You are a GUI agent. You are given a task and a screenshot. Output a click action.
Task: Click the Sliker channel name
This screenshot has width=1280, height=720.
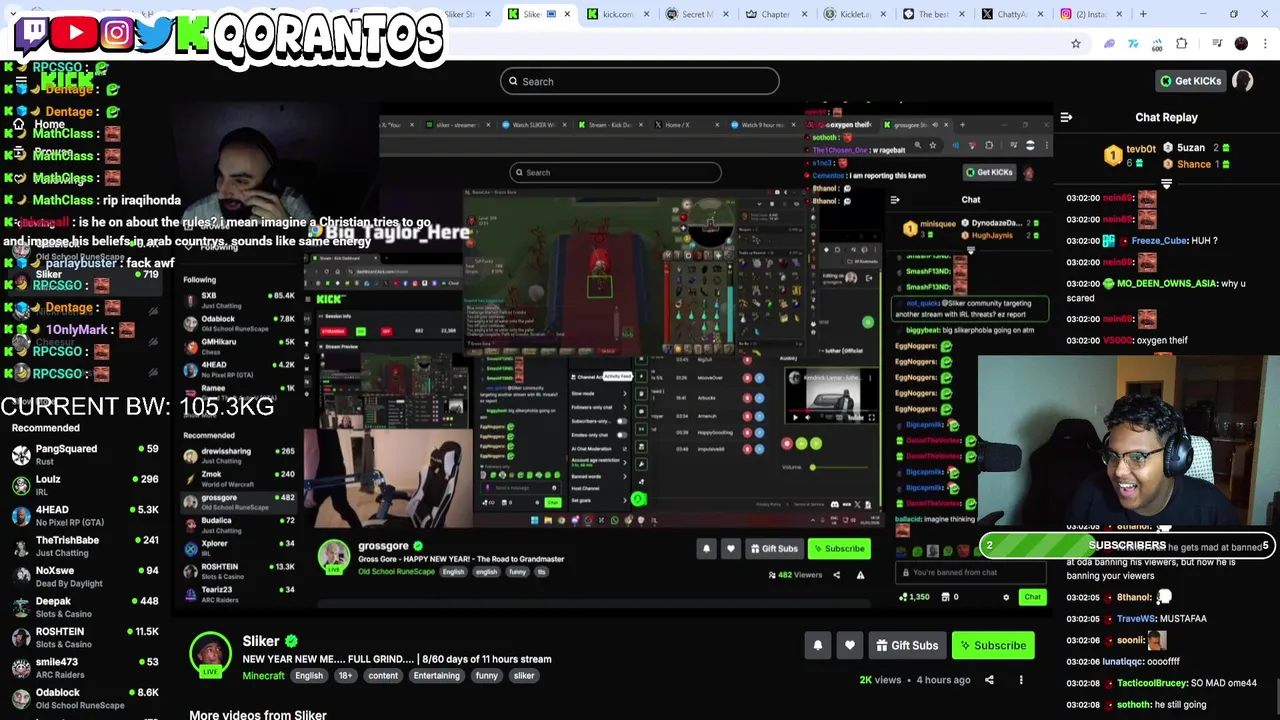[x=260, y=641]
